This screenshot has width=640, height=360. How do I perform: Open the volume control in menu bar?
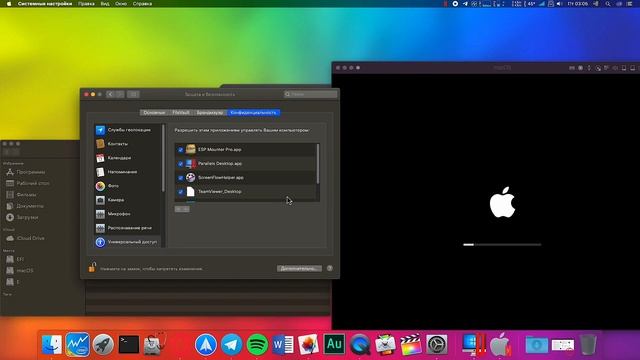(559, 4)
